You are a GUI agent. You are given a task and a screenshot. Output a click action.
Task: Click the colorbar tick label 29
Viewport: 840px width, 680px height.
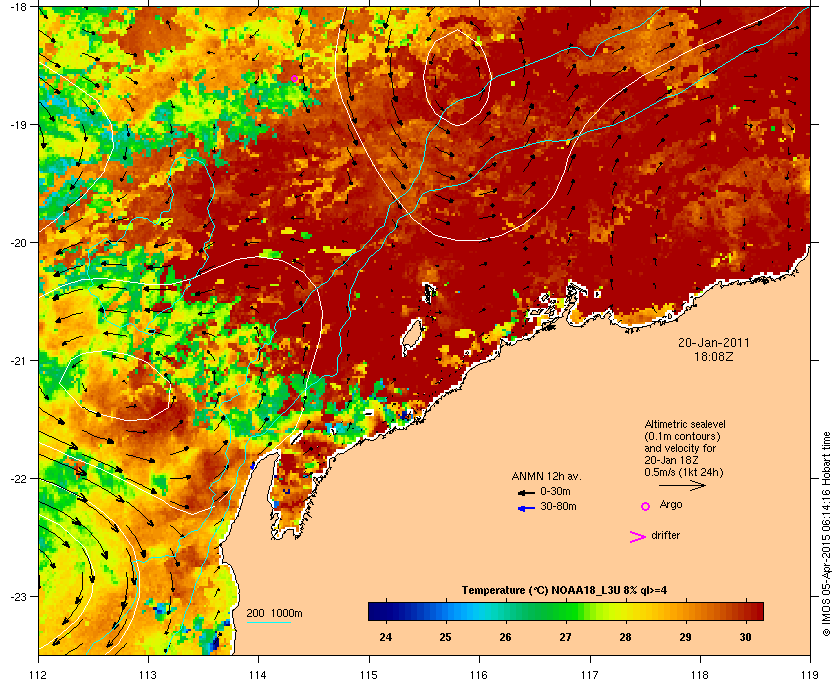(685, 637)
